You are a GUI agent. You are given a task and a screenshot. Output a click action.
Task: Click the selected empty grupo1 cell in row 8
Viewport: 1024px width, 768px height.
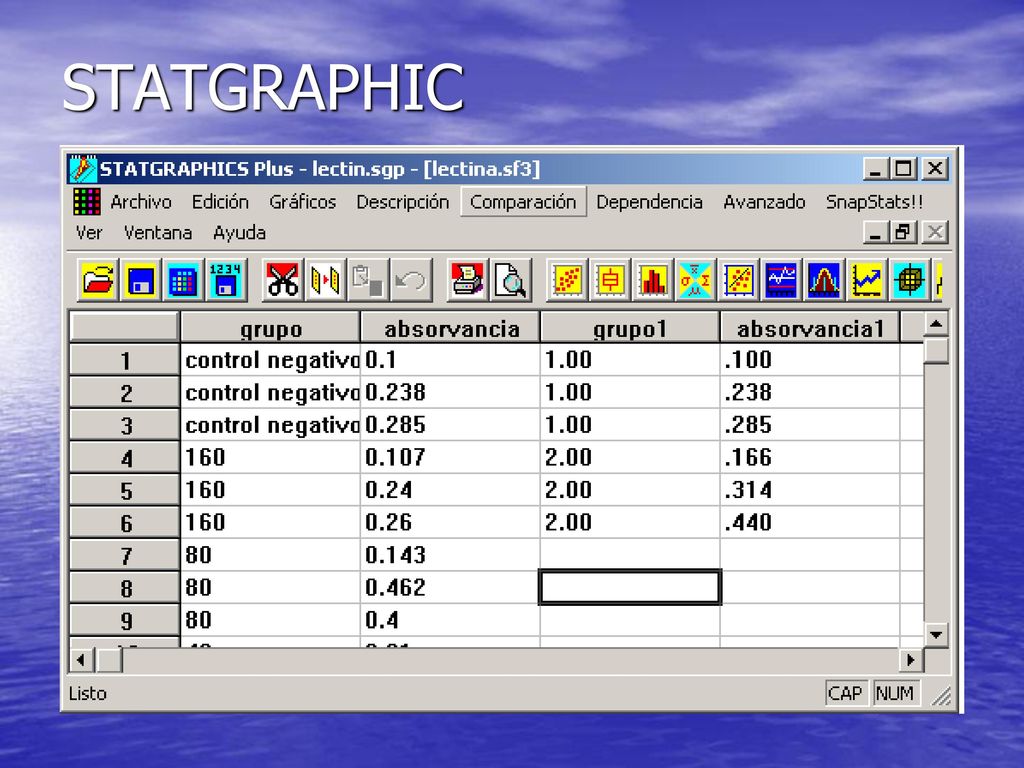630,587
